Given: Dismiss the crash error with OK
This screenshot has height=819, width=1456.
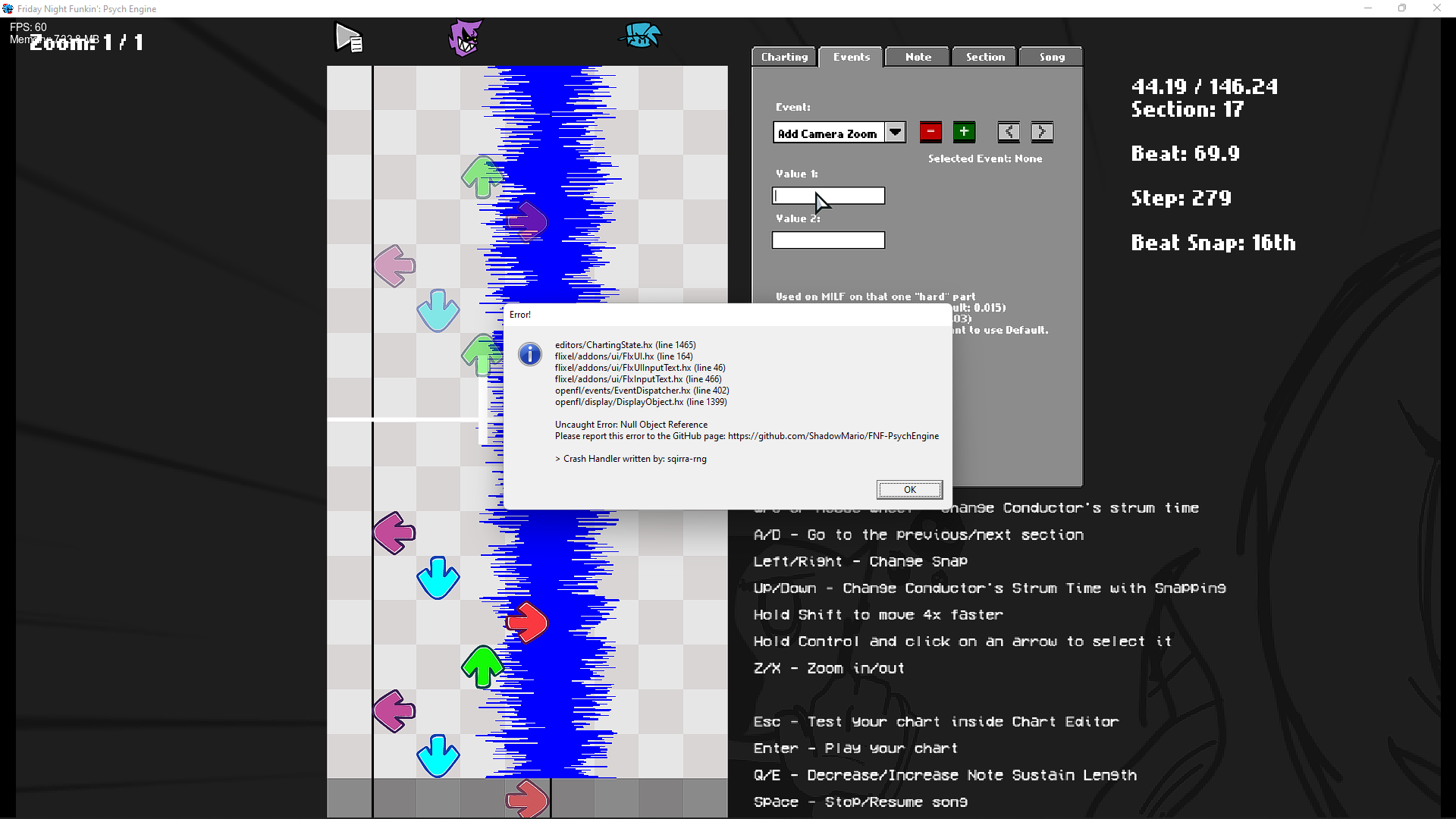Looking at the screenshot, I should tap(908, 489).
